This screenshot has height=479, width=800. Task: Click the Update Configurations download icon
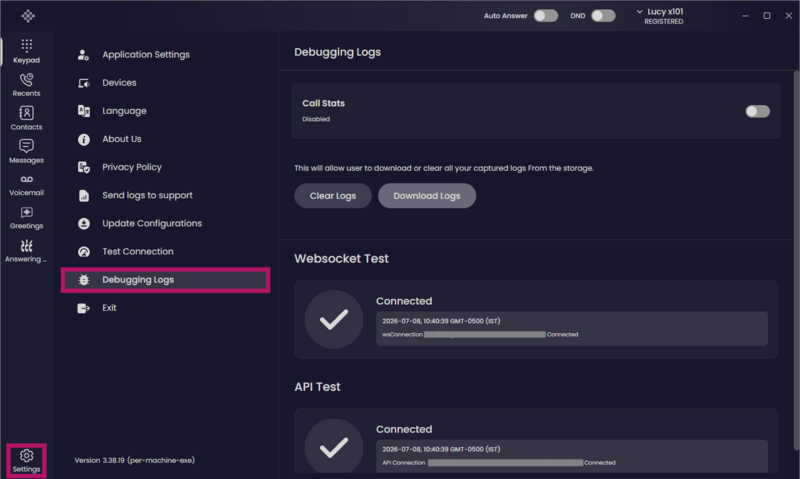point(84,223)
